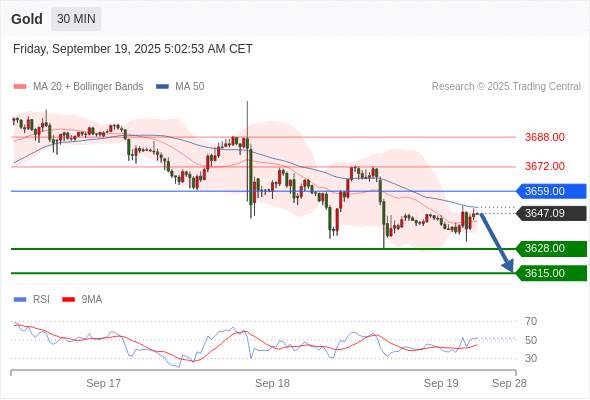Click the green 3628.00 support price tag
Screen dimensions: 590x400
tap(551, 249)
